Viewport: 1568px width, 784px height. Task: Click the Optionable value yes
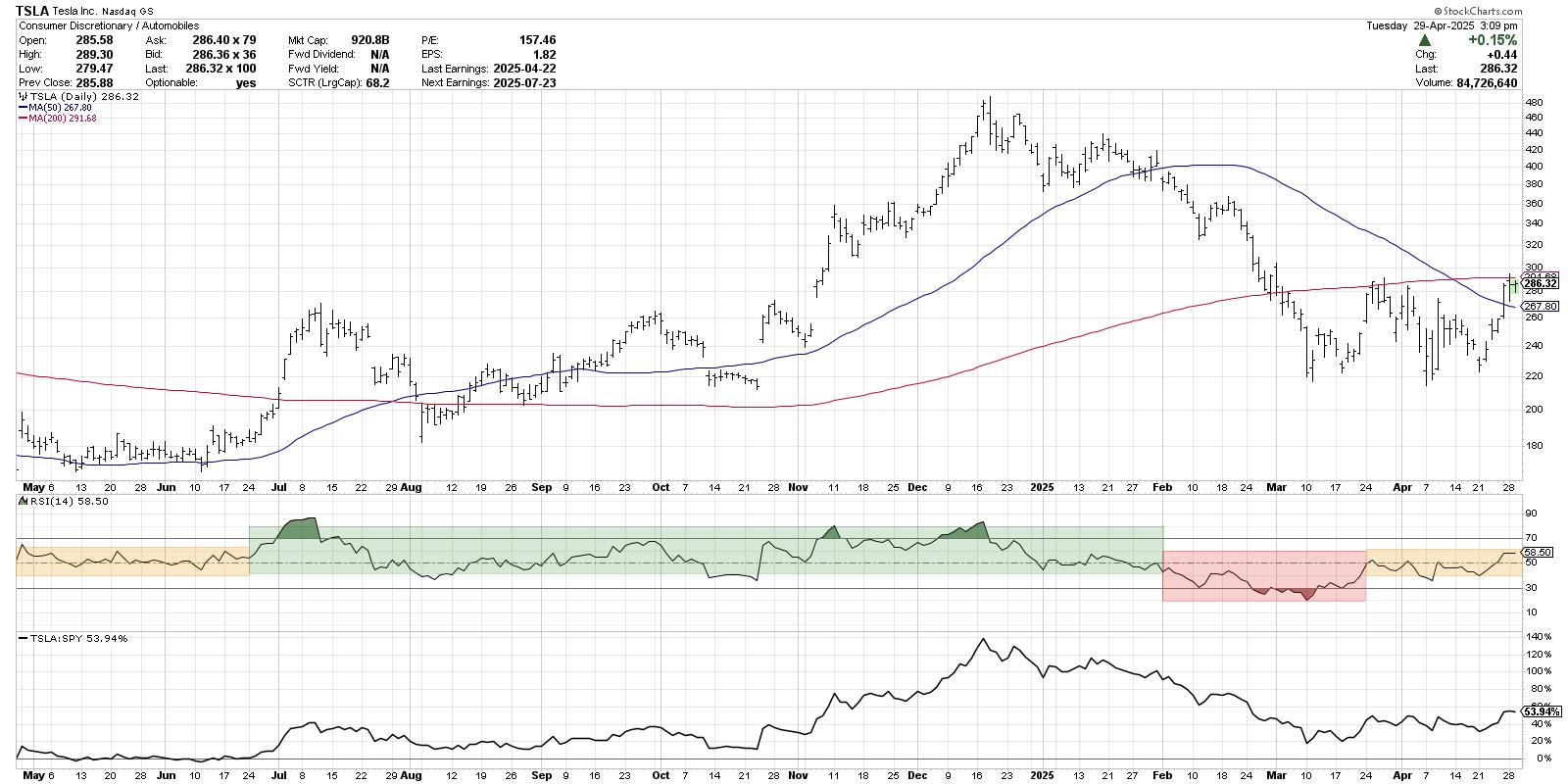tap(246, 83)
